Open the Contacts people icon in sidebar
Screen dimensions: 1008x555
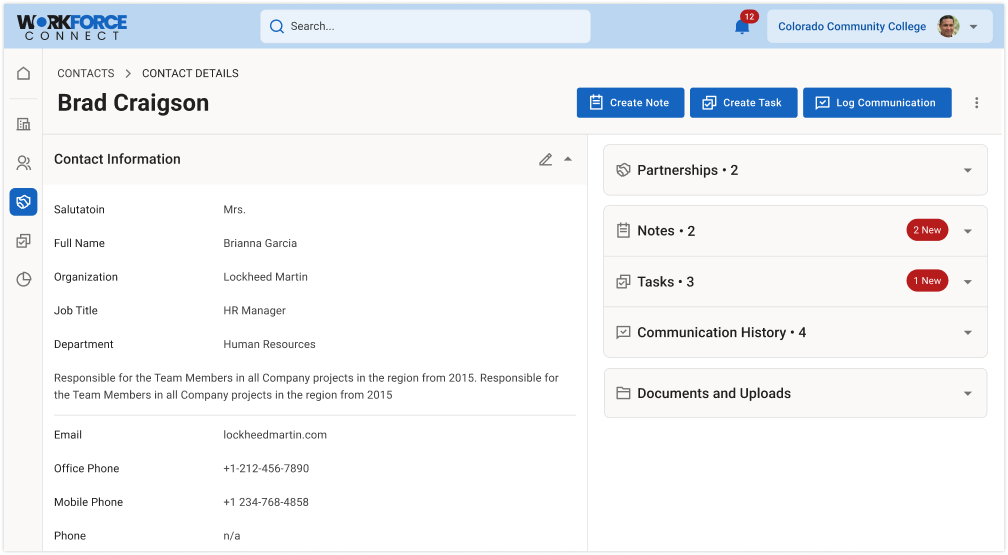point(23,163)
